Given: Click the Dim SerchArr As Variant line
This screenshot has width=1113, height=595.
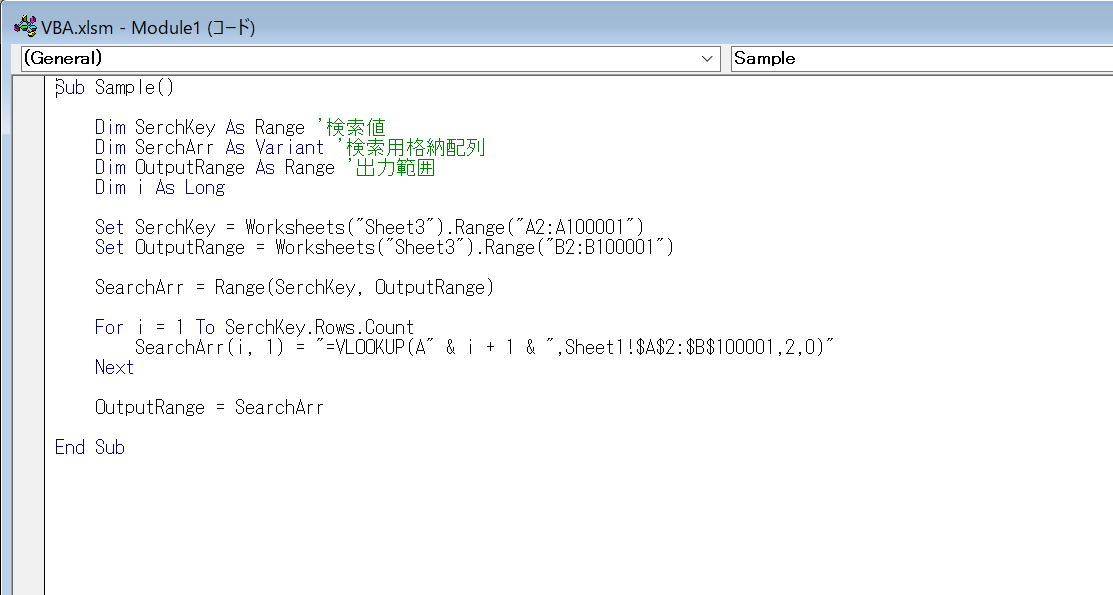Looking at the screenshot, I should click(x=290, y=148).
